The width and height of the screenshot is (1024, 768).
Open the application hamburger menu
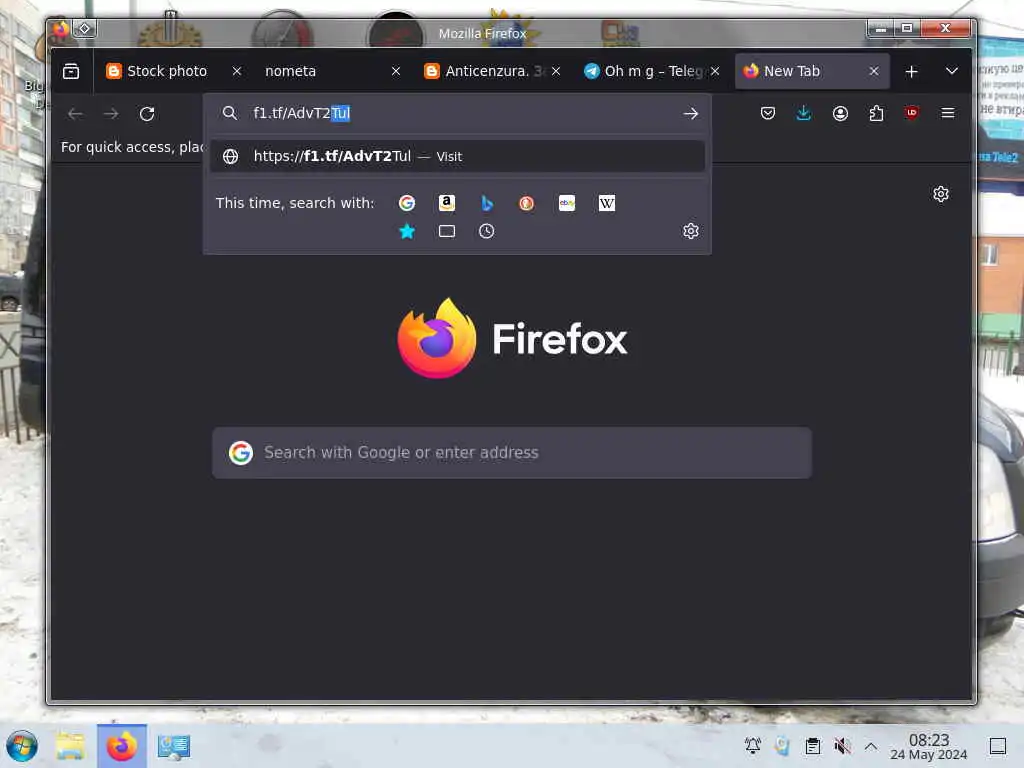click(948, 114)
